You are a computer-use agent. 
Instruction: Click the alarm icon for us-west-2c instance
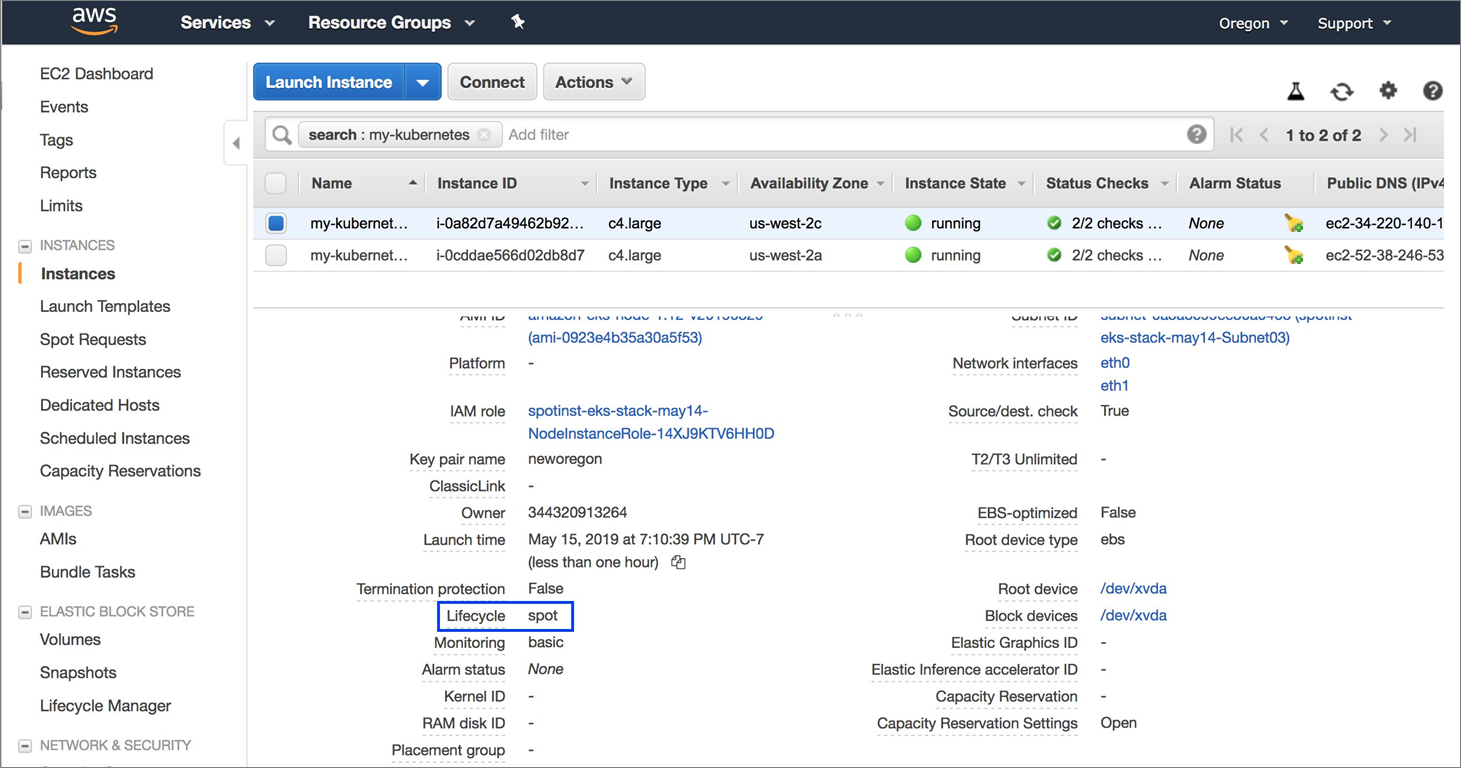[x=1294, y=224]
